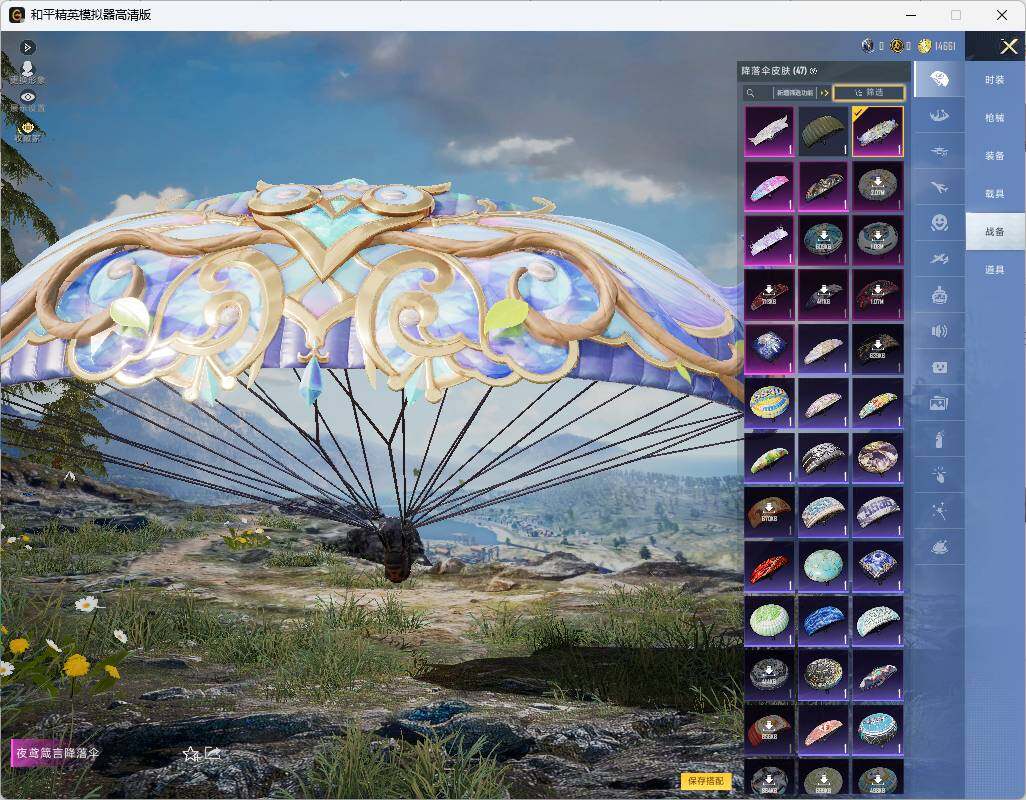Switch to the 战备 tab

pyautogui.click(x=995, y=232)
